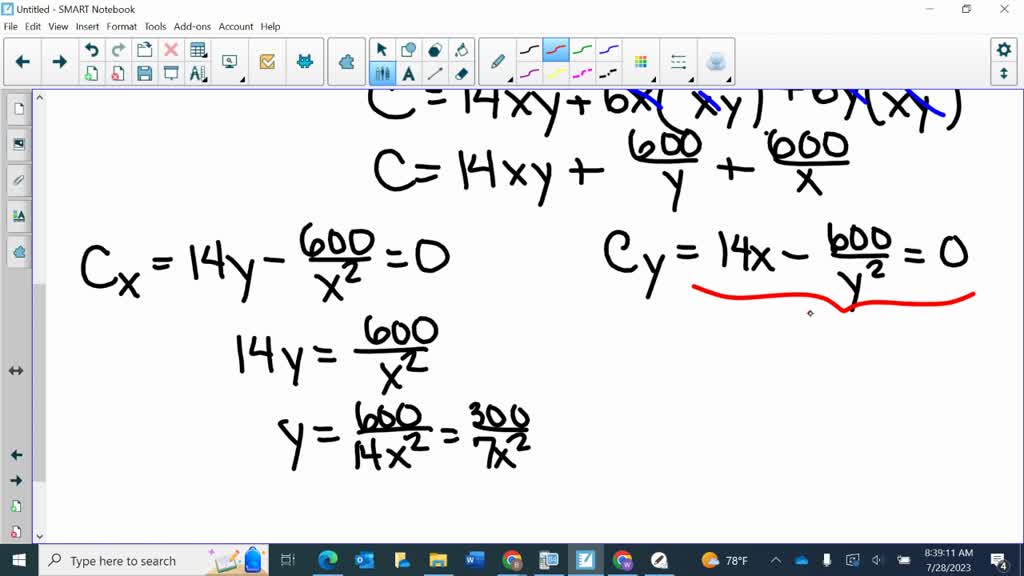Open the Add-ons sidebar tab
Screen dimensions: 1024x576
[18, 252]
